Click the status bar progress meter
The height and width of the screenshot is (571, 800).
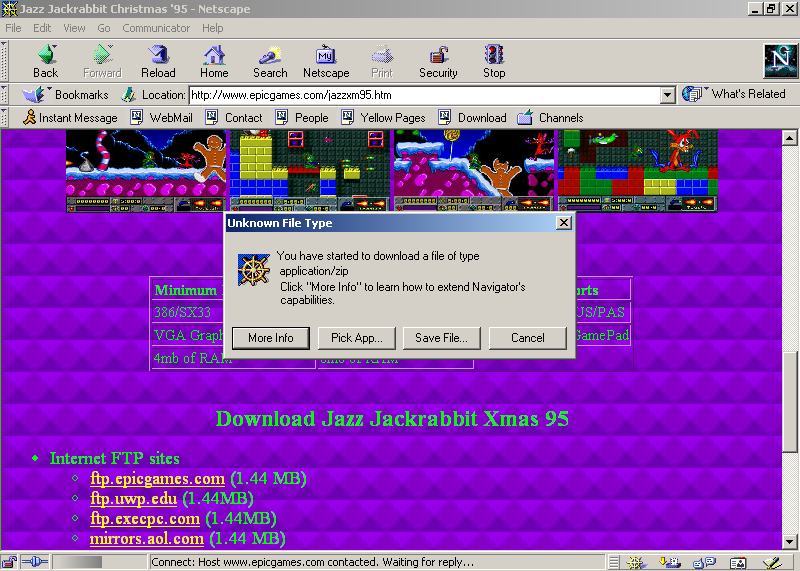tap(100, 562)
